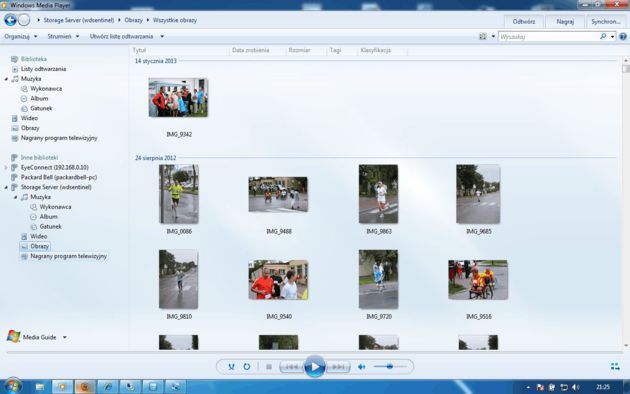Image resolution: width=630 pixels, height=394 pixels.
Task: Mute the sound with the speaker icon
Action: 362,367
